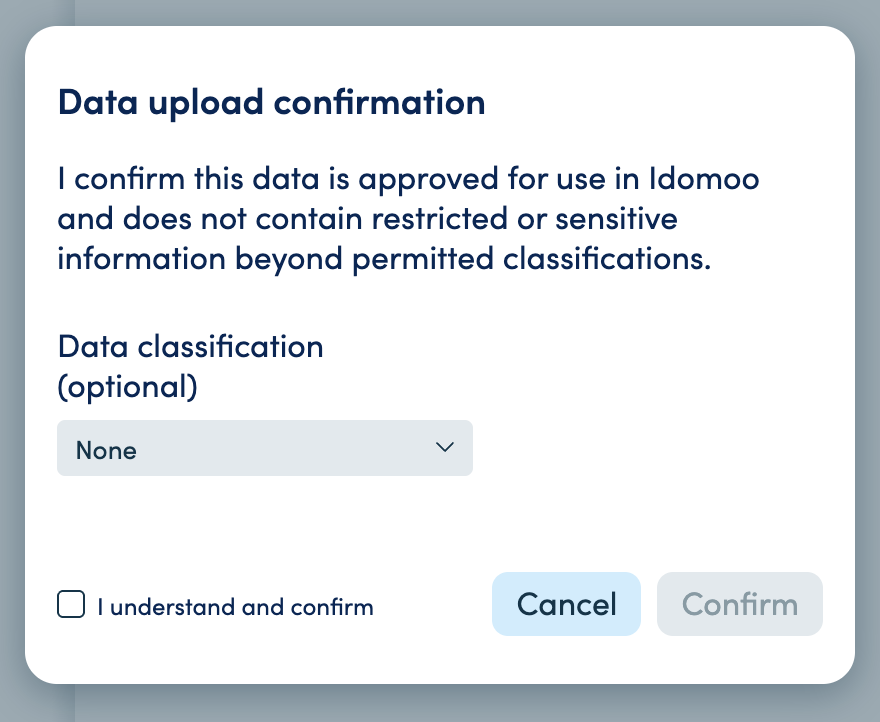Select the 'None' value in the dropdown
This screenshot has height=722, width=880.
(x=107, y=450)
